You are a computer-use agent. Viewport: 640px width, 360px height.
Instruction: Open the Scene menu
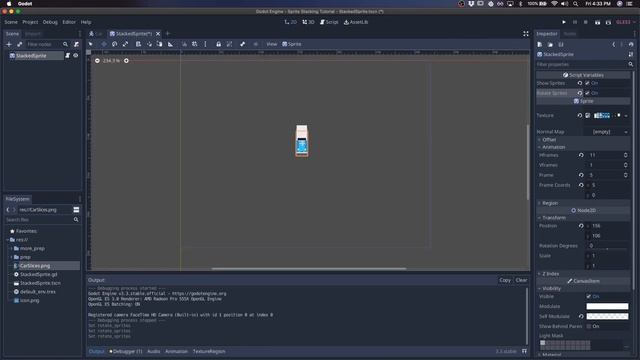point(11,22)
